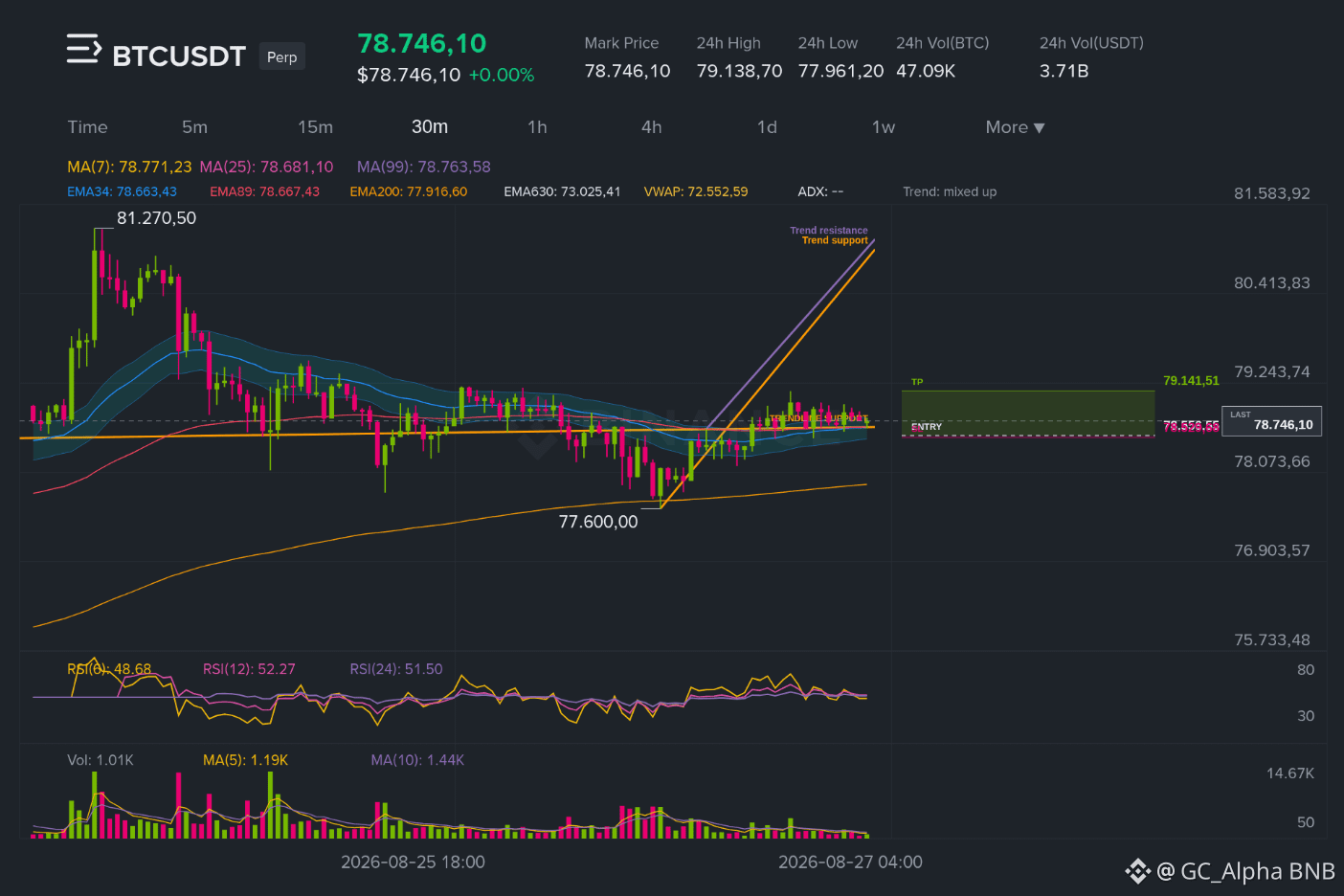Click the EMA34: 78.663,43 label
The image size is (1344, 896).
(x=122, y=191)
